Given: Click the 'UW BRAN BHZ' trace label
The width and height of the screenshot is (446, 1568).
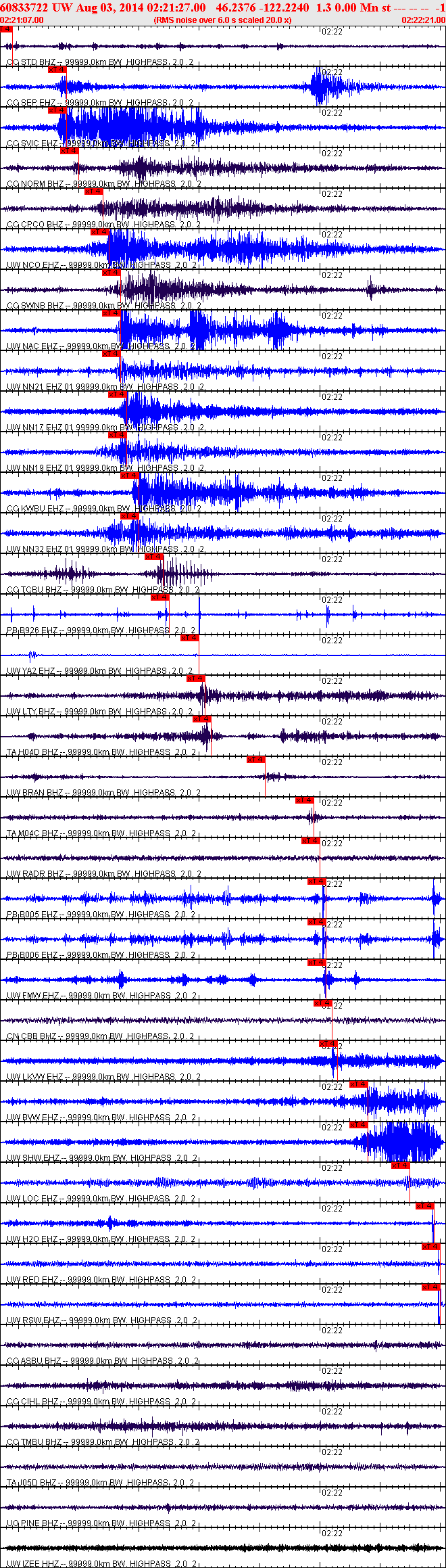Looking at the screenshot, I should [x=35, y=793].
